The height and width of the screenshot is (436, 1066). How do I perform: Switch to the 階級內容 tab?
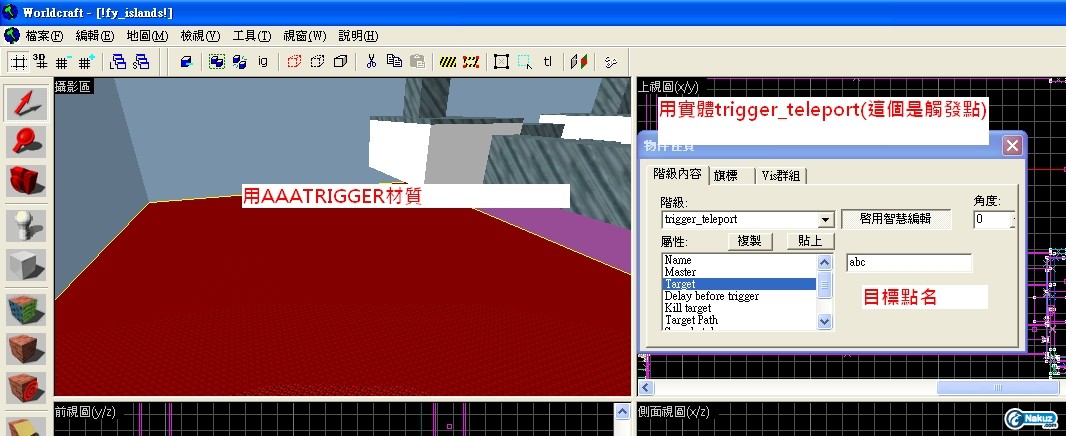pos(676,174)
